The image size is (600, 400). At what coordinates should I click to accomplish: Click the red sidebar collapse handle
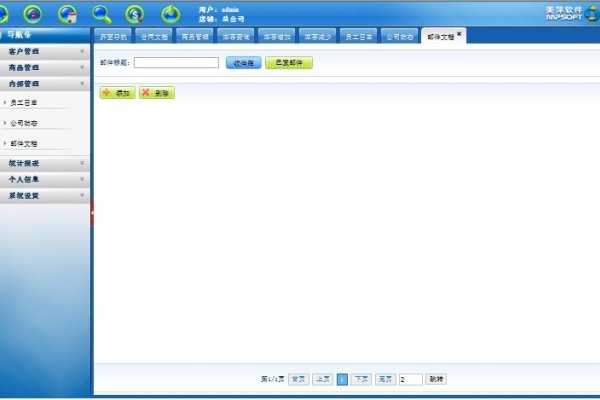coord(92,212)
